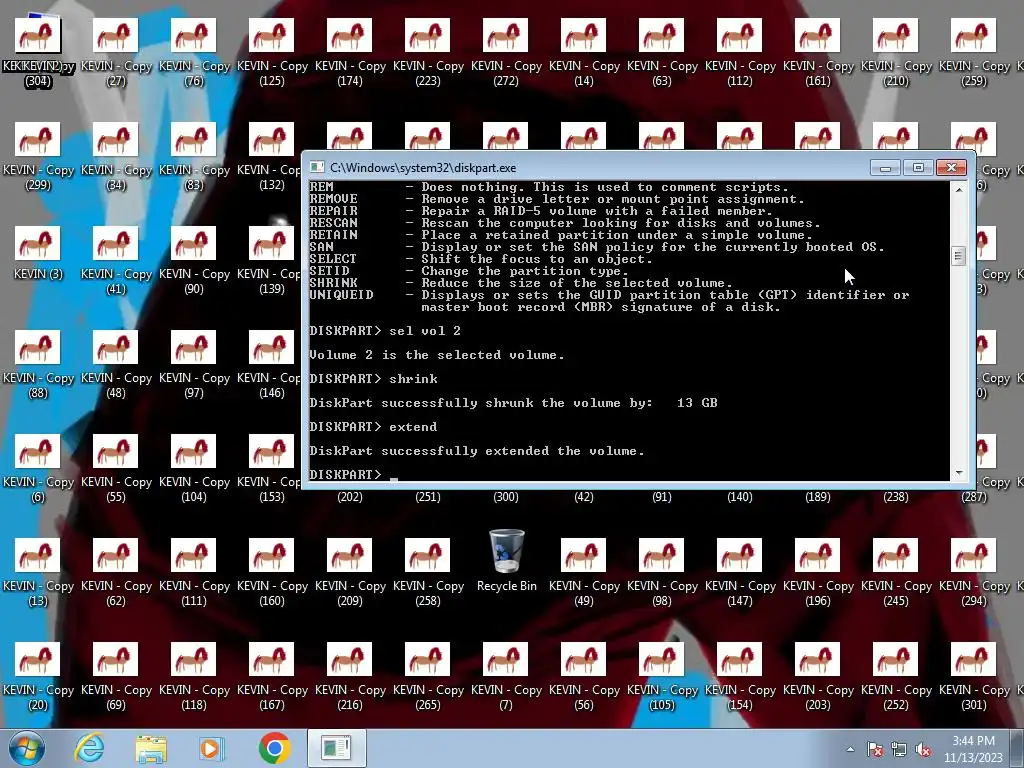
Task: Select KEVIN - Copy (20) icon
Action: [38, 676]
